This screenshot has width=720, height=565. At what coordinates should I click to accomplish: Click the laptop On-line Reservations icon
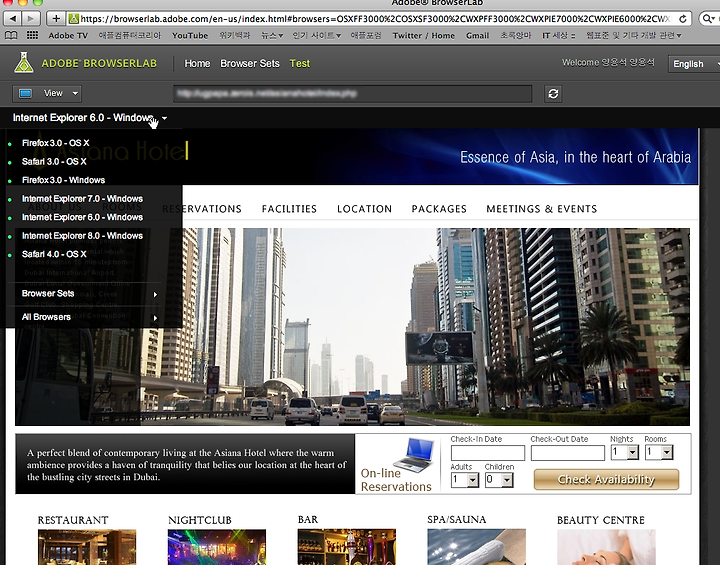(x=413, y=455)
